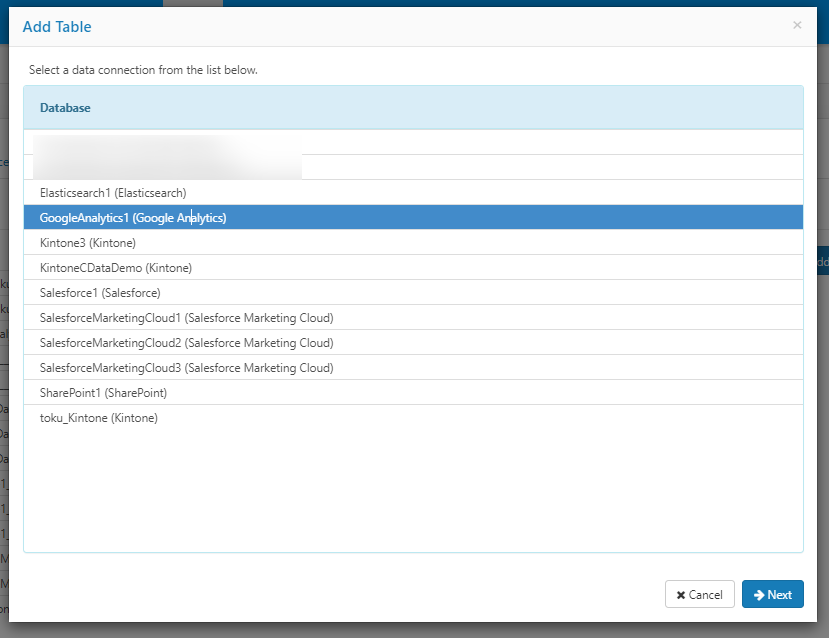Select SharePoint1 (SharePoint) connection

[413, 393]
